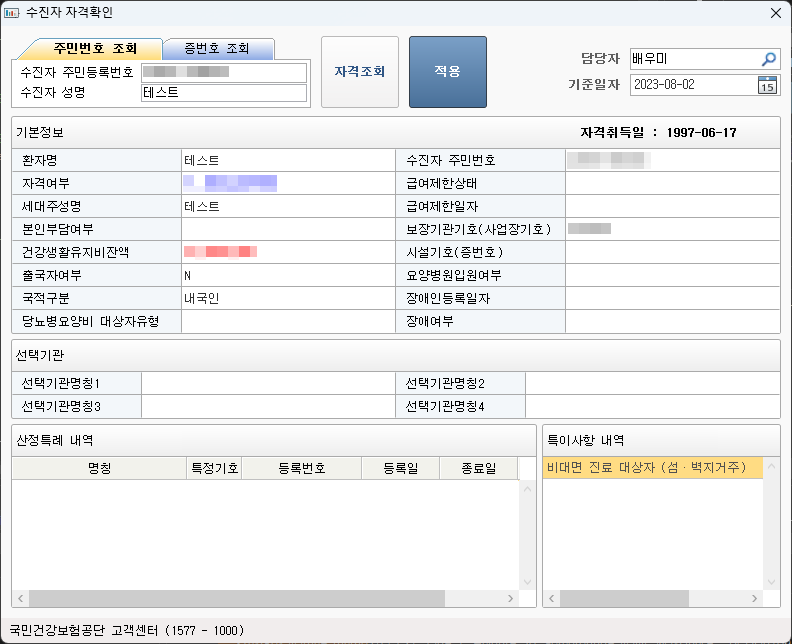This screenshot has width=792, height=644.
Task: Click the 등록번호 column header
Action: point(300,468)
